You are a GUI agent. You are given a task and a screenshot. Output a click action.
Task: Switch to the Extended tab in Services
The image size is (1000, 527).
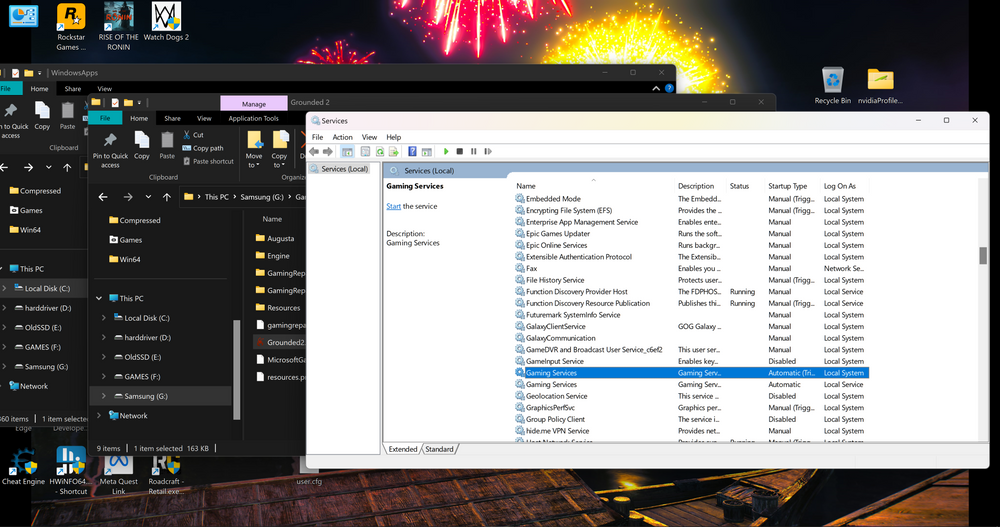(403, 449)
